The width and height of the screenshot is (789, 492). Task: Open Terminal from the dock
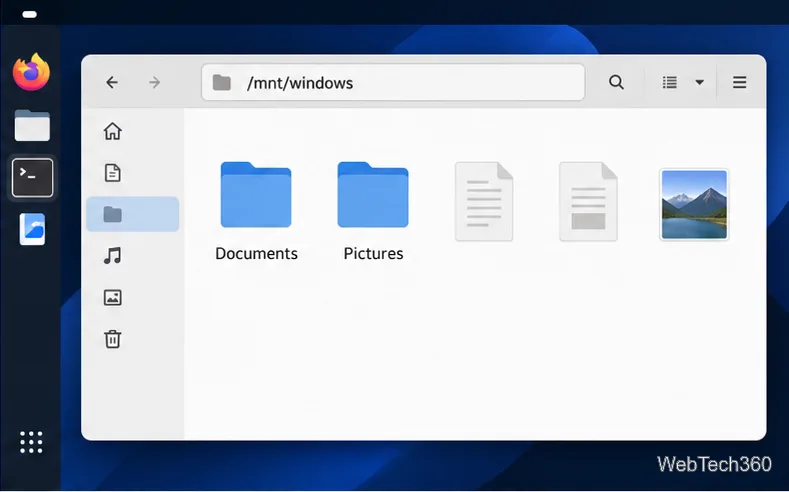tap(32, 178)
